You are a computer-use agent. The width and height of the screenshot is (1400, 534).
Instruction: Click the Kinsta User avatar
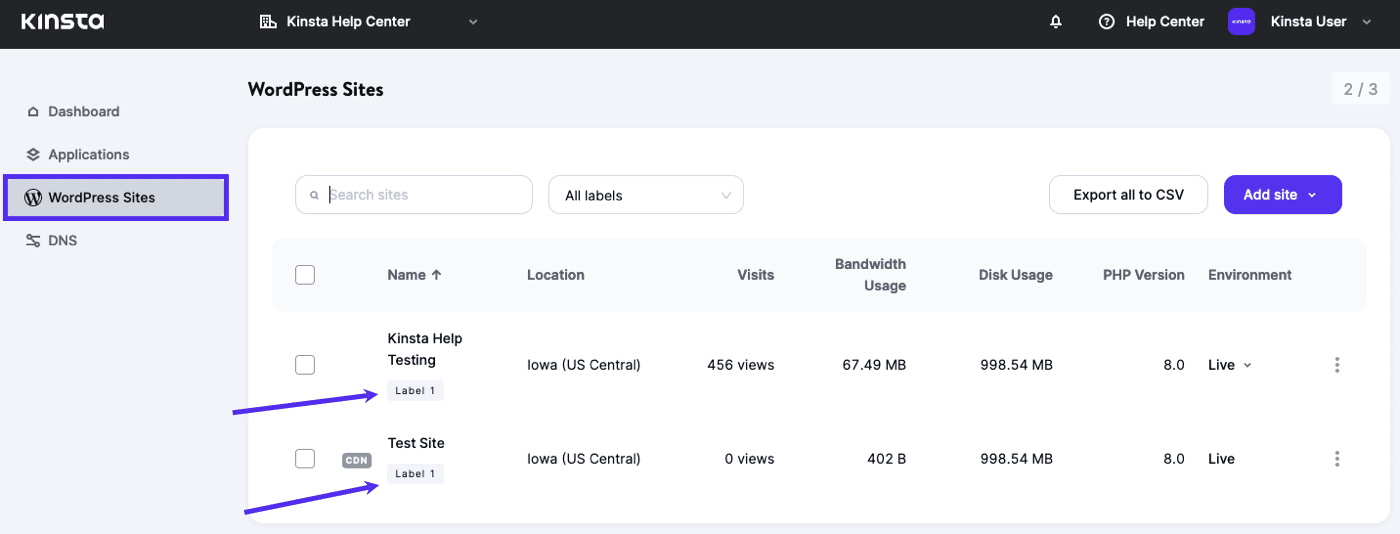pos(1241,22)
